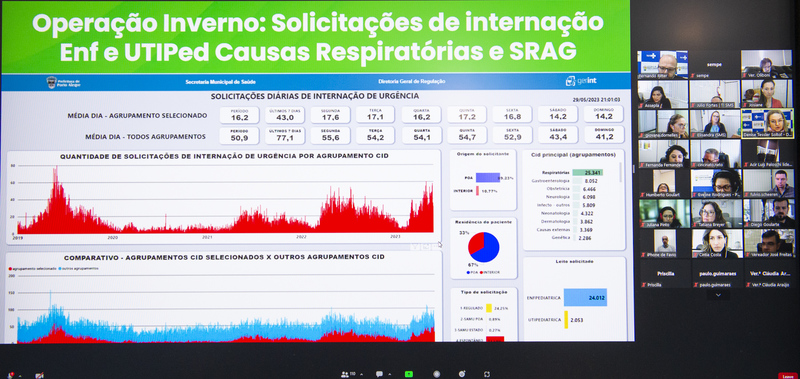Show next gallery page with down chevron
This screenshot has height=379, width=800.
coord(718,295)
